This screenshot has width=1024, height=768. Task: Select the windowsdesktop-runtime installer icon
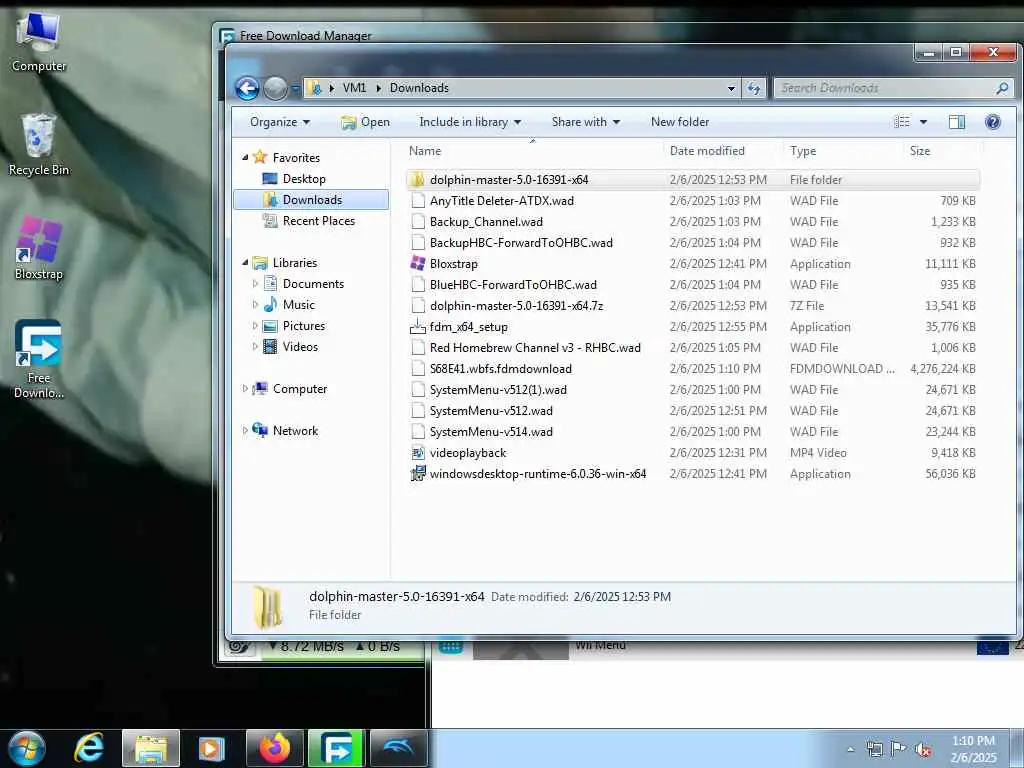[x=417, y=473]
